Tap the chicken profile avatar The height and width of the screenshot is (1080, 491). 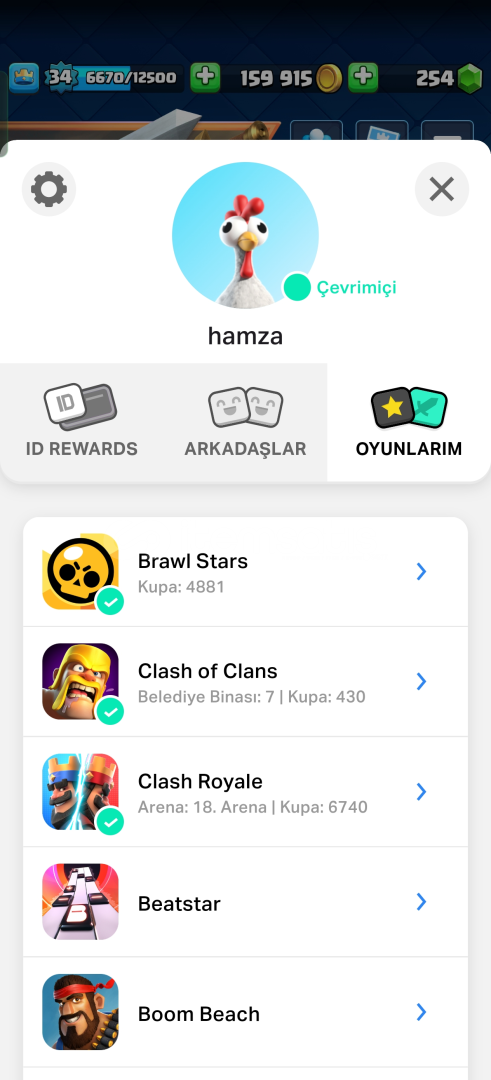(245, 236)
